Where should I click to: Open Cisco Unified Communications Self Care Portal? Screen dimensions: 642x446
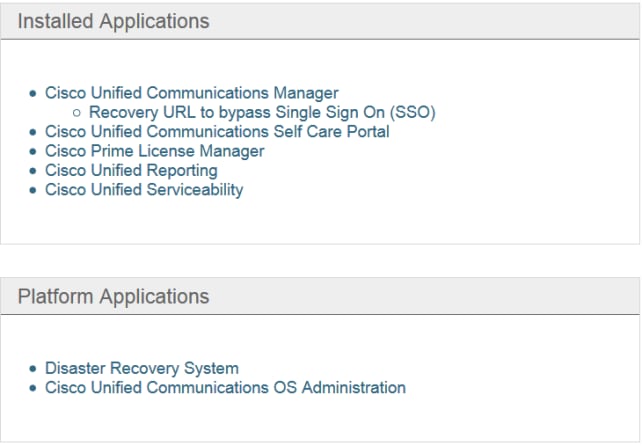[x=217, y=131]
